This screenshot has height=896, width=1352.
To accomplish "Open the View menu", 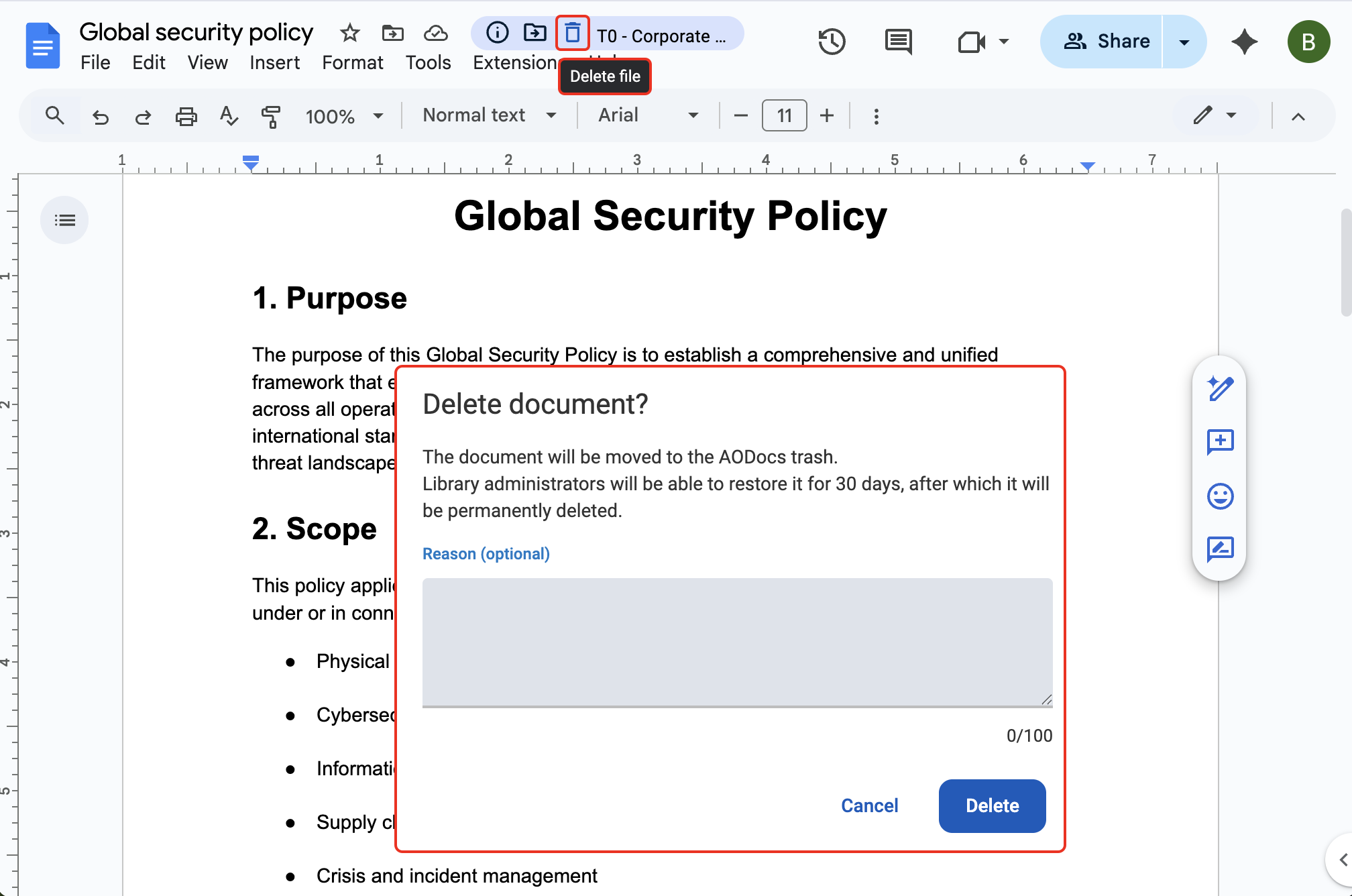I will click(x=207, y=62).
